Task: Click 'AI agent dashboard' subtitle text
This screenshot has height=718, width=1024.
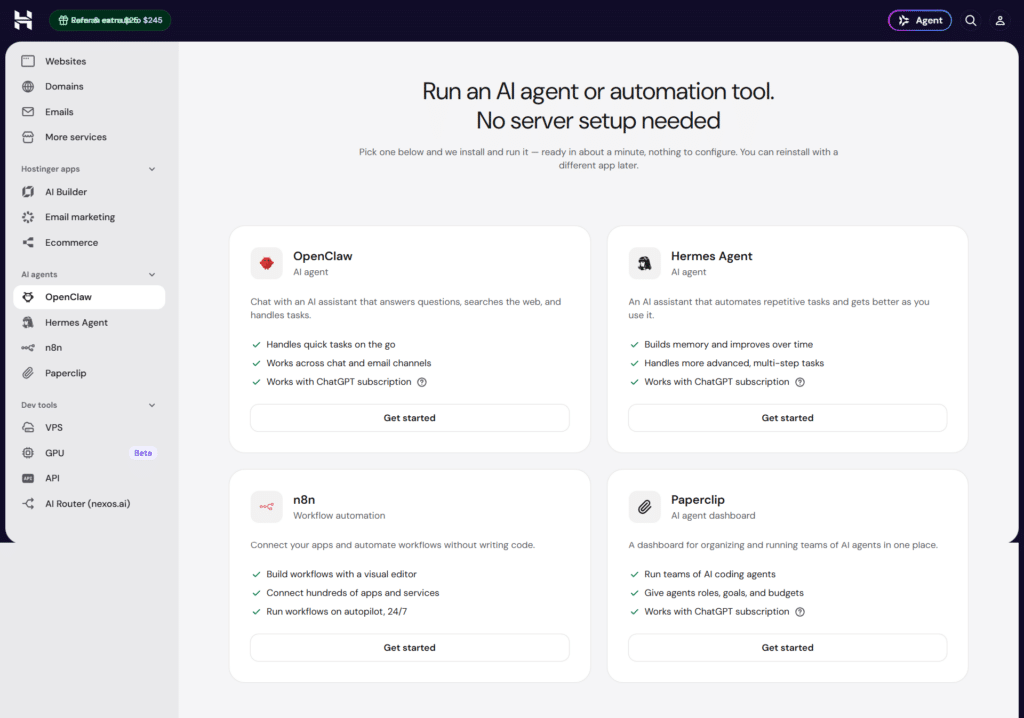Action: click(x=712, y=515)
